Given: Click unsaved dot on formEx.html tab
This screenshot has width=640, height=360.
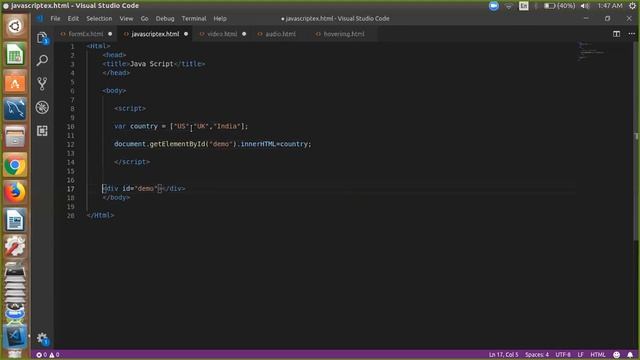Looking at the screenshot, I should 110,34.
